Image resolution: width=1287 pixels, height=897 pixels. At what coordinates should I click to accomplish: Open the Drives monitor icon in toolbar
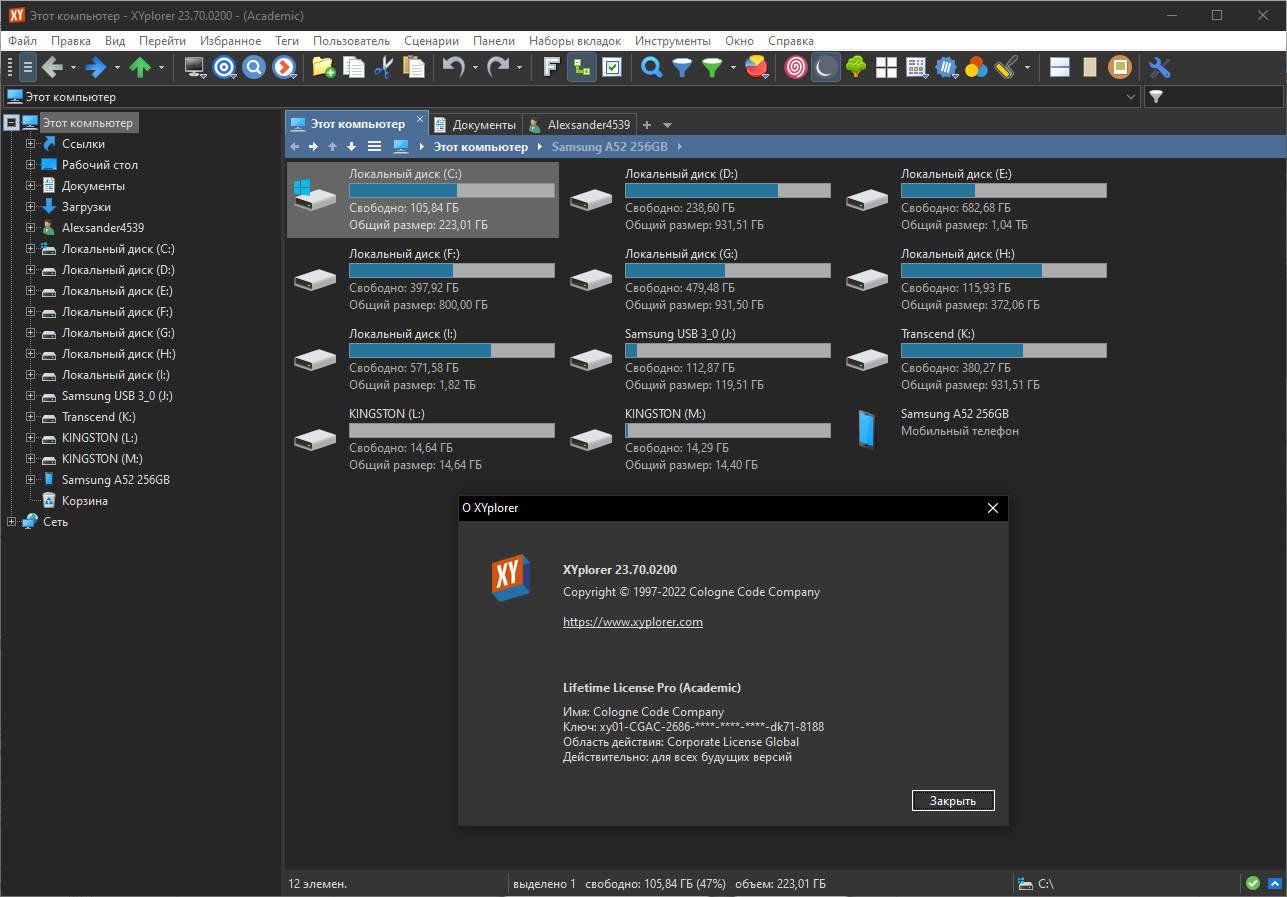point(196,68)
